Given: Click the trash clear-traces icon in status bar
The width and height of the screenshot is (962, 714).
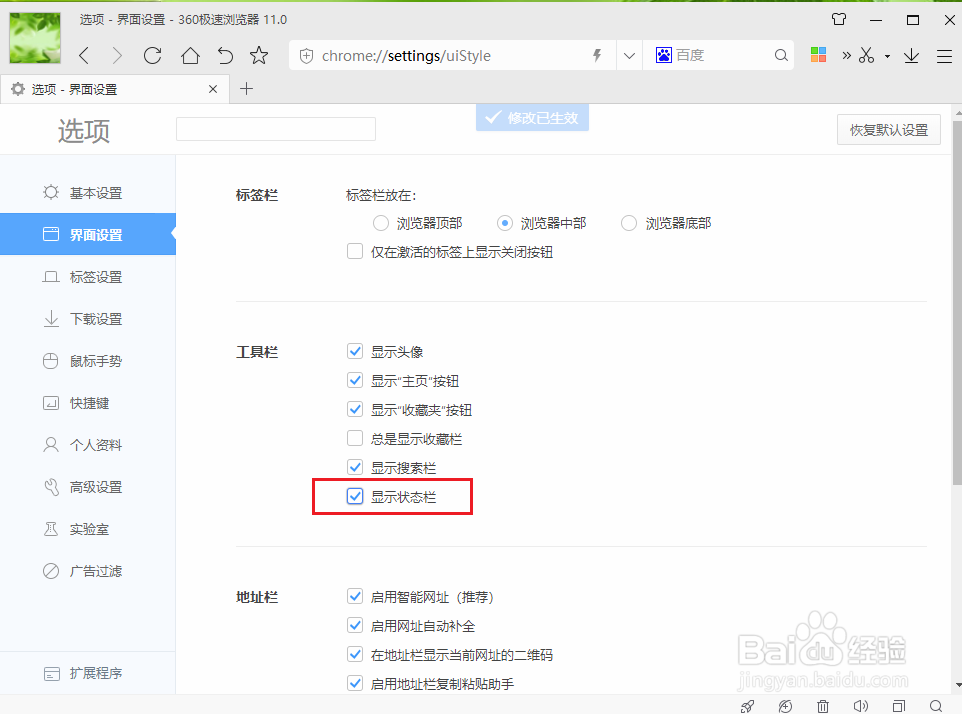Looking at the screenshot, I should pos(823,705).
